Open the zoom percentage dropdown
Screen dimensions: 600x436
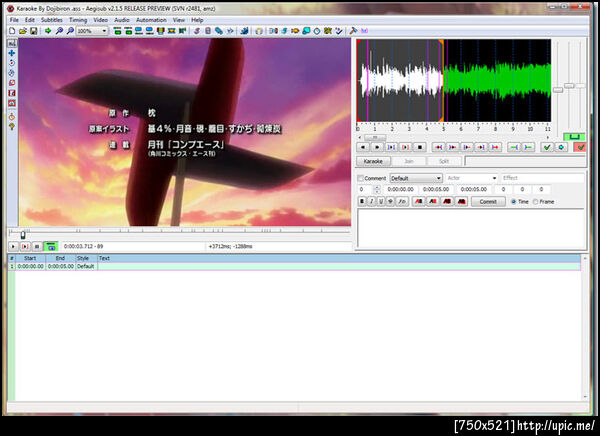[x=104, y=31]
